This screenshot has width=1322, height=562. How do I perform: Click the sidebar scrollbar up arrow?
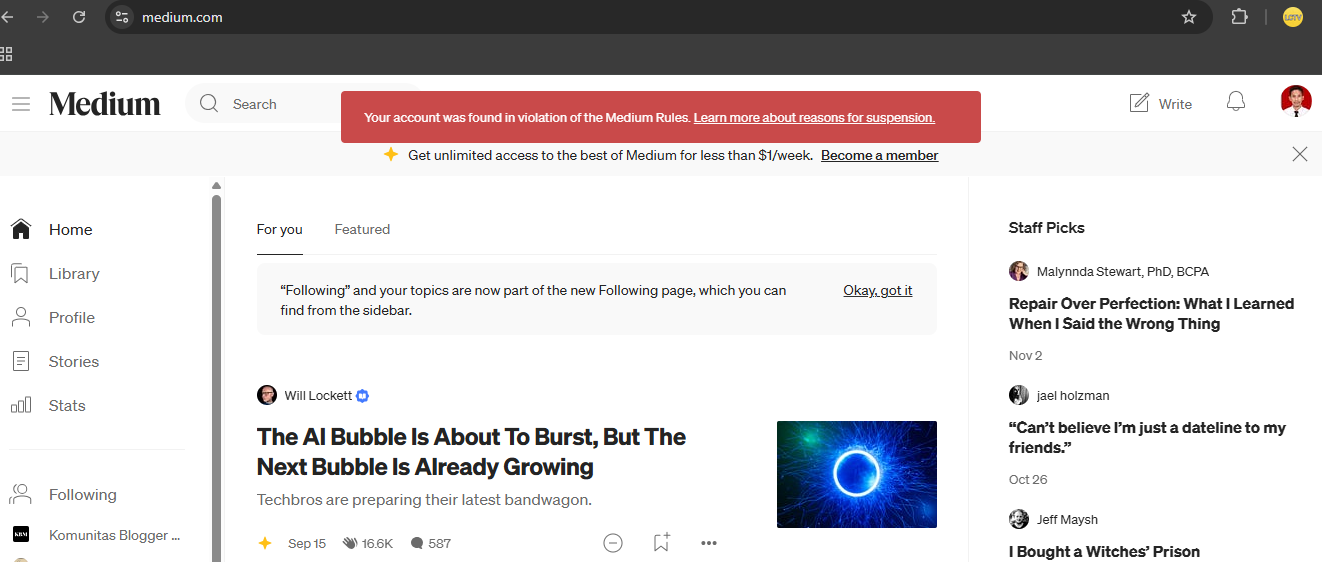click(x=216, y=186)
